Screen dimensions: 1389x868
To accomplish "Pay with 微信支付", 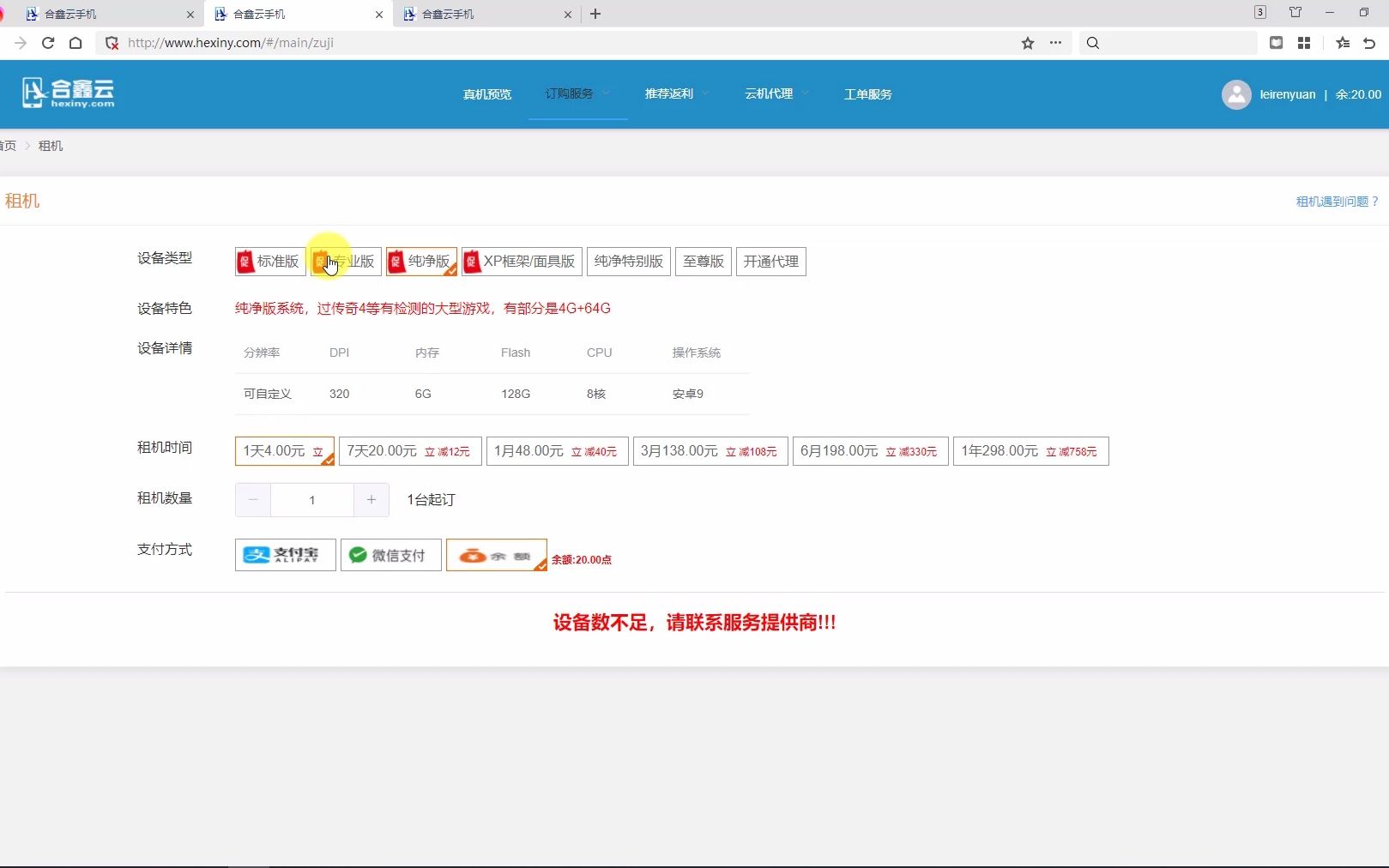I will tap(391, 555).
